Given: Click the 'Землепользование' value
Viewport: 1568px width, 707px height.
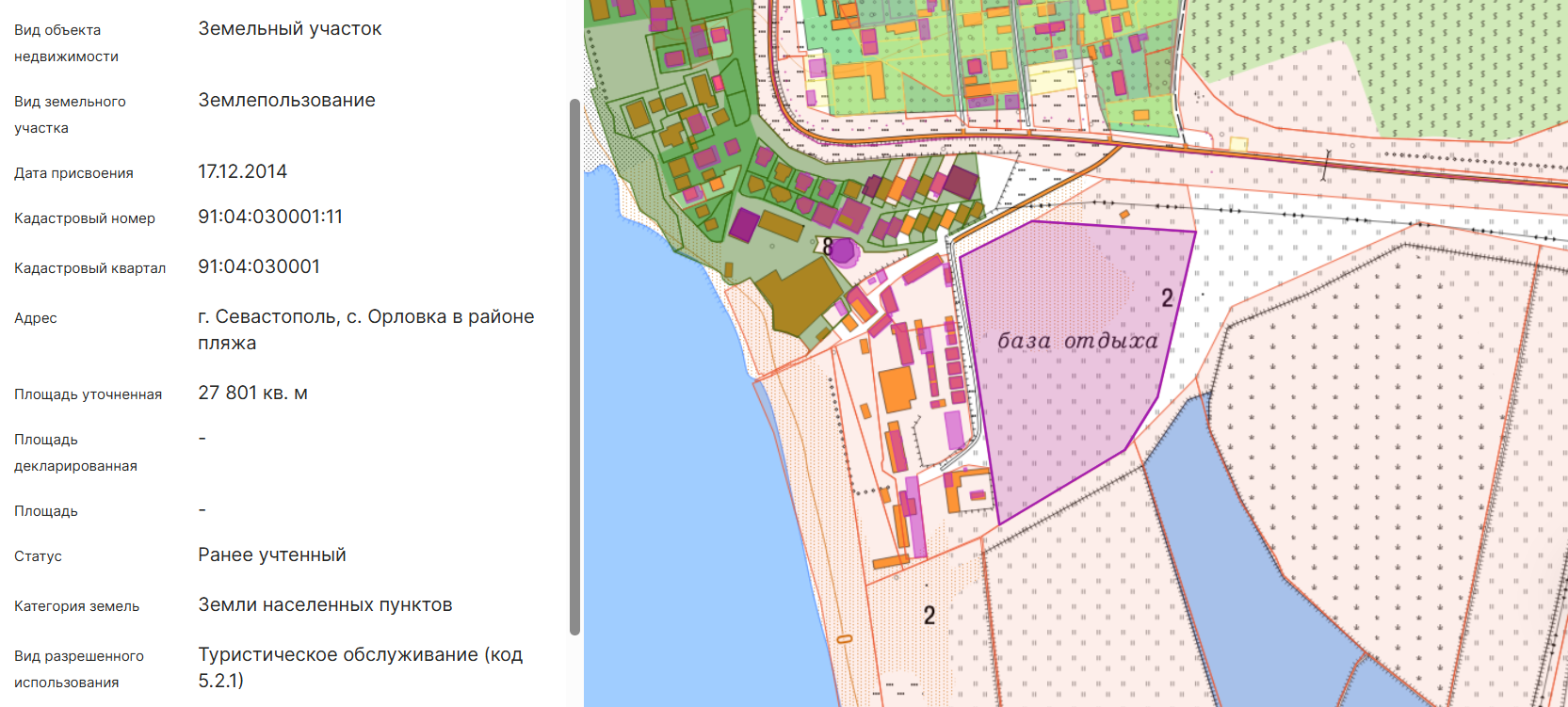Looking at the screenshot, I should [x=286, y=100].
